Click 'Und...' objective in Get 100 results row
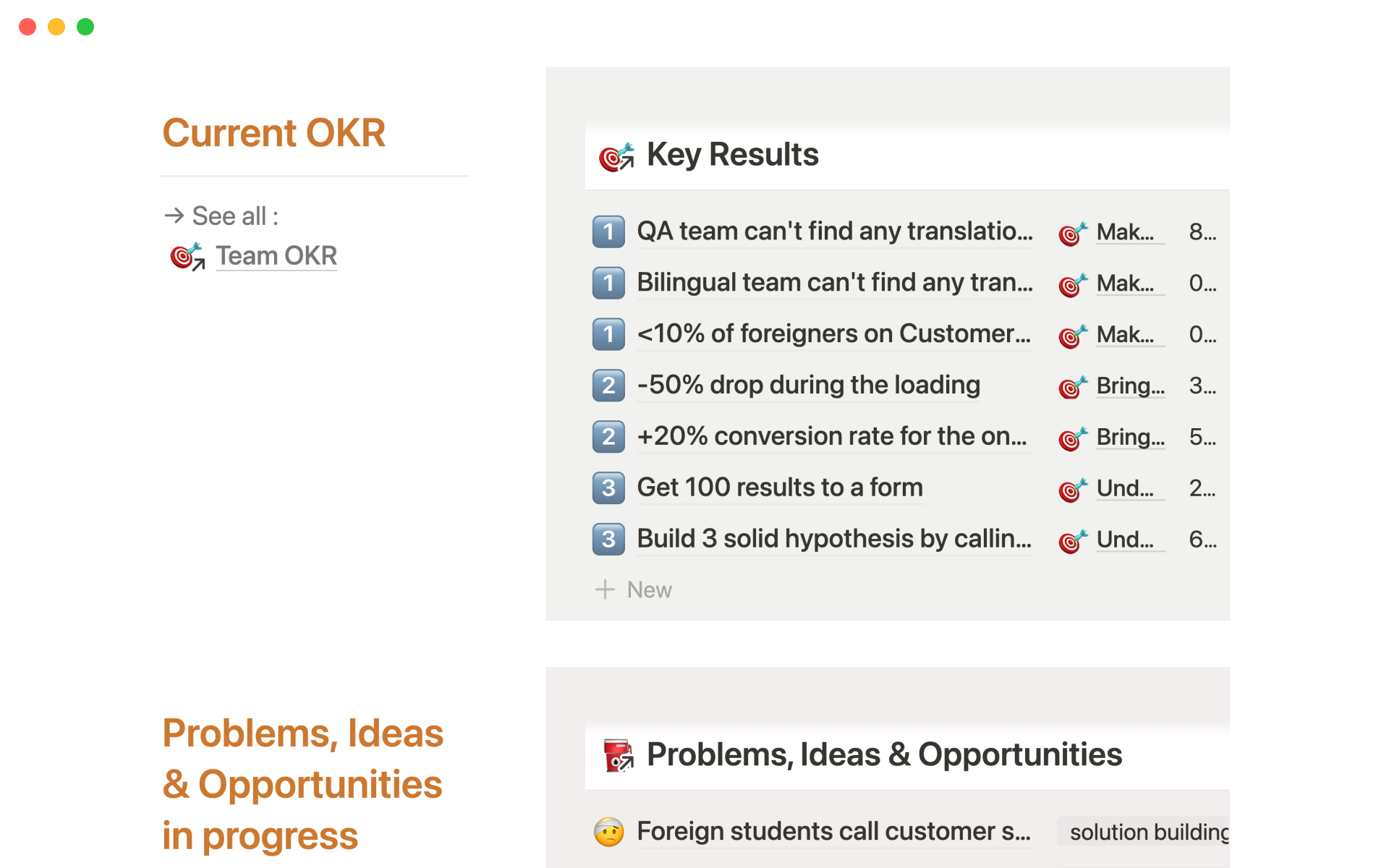The width and height of the screenshot is (1389, 868). click(1125, 489)
